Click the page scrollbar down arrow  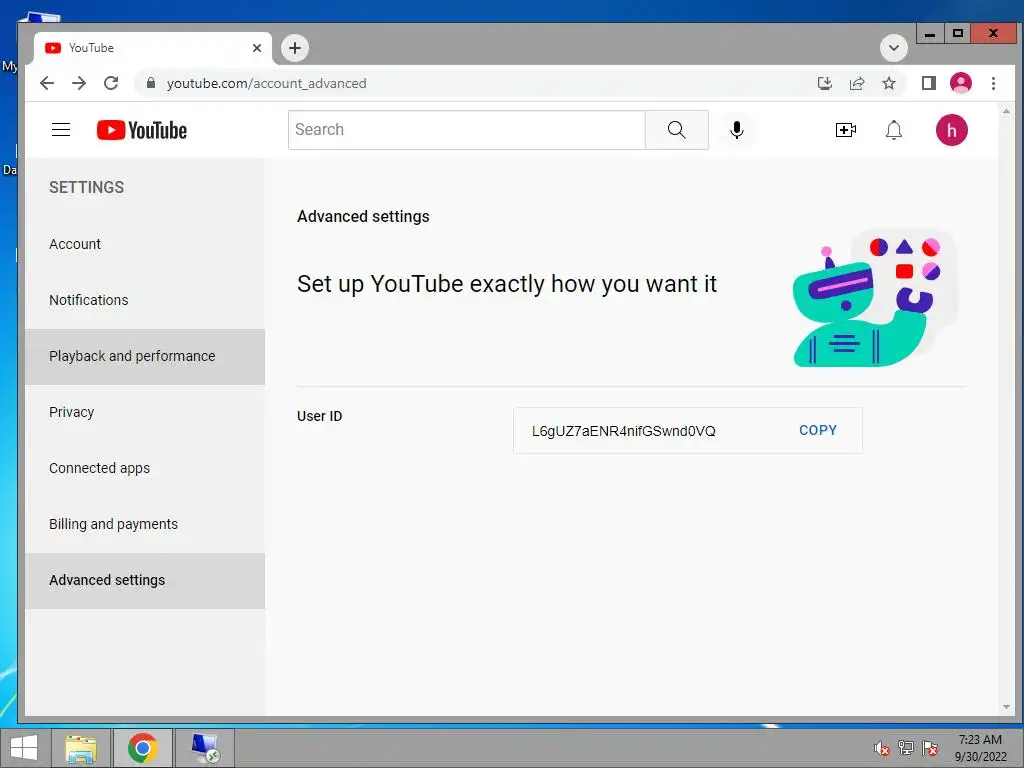(x=1006, y=707)
